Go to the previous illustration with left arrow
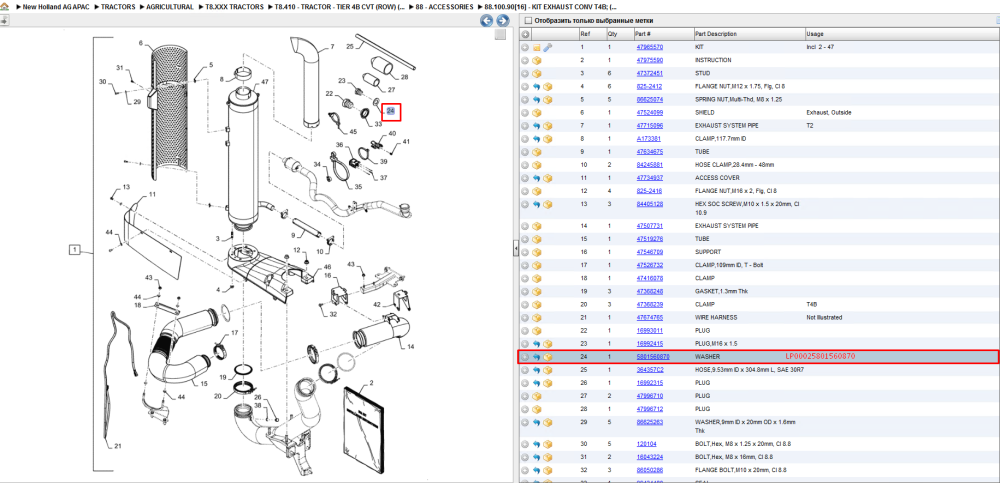Image resolution: width=1000 pixels, height=483 pixels. 487,21
